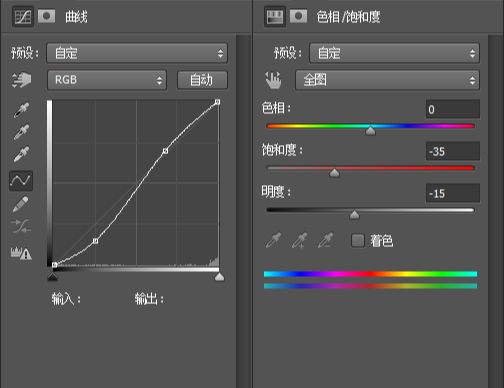Click the Curves panel layer mask icon
Viewport: 504px width, 388px height.
[x=46, y=16]
